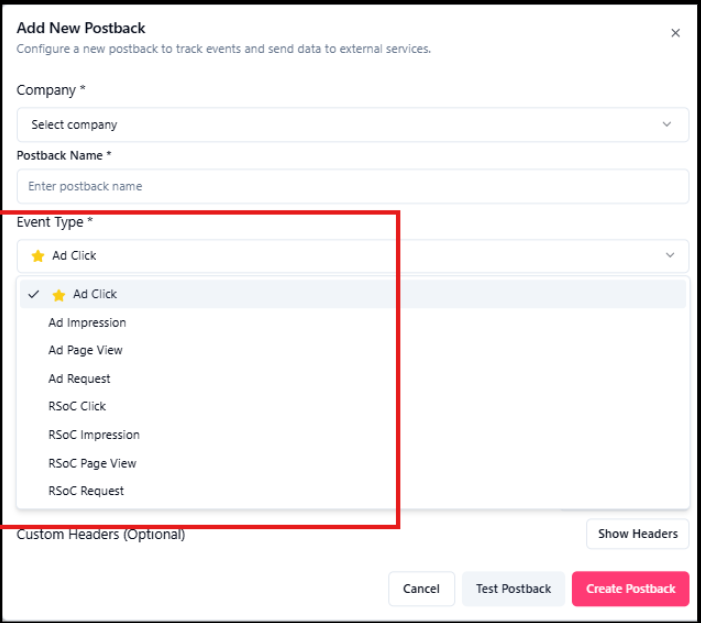Click the checkmark beside Ad Click option
This screenshot has width=701, height=623.
[34, 295]
